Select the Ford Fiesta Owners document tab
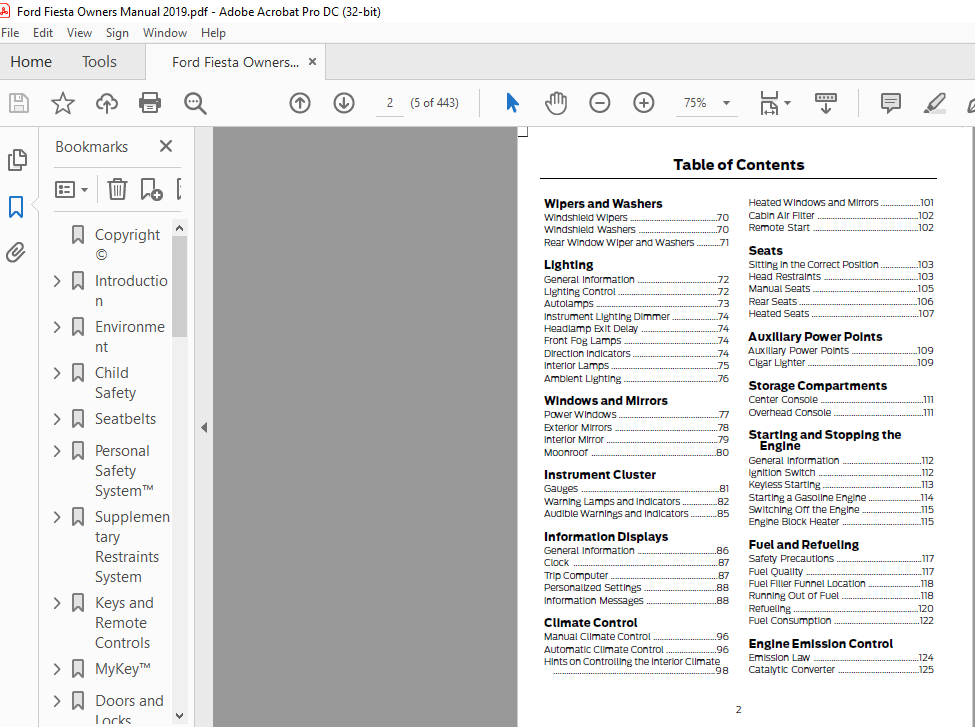 point(235,62)
